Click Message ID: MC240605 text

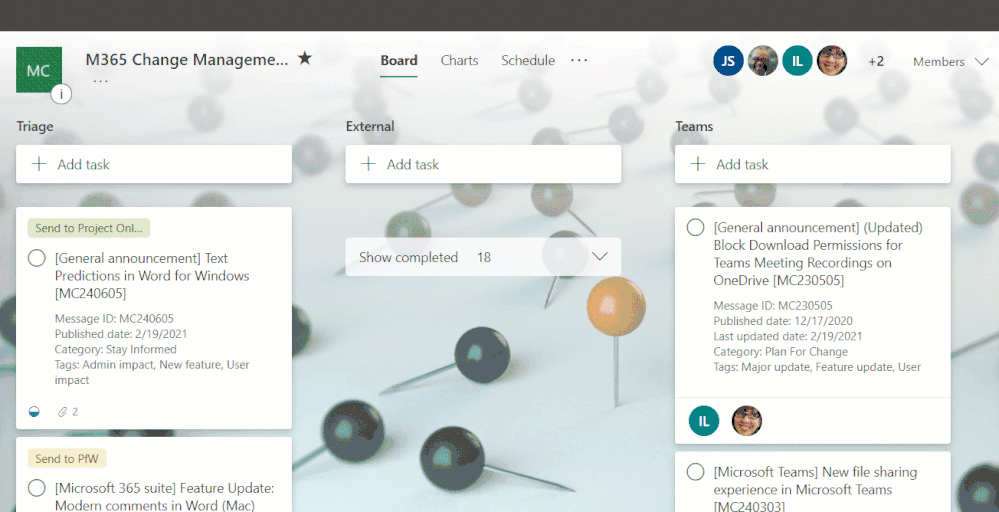click(x=114, y=318)
